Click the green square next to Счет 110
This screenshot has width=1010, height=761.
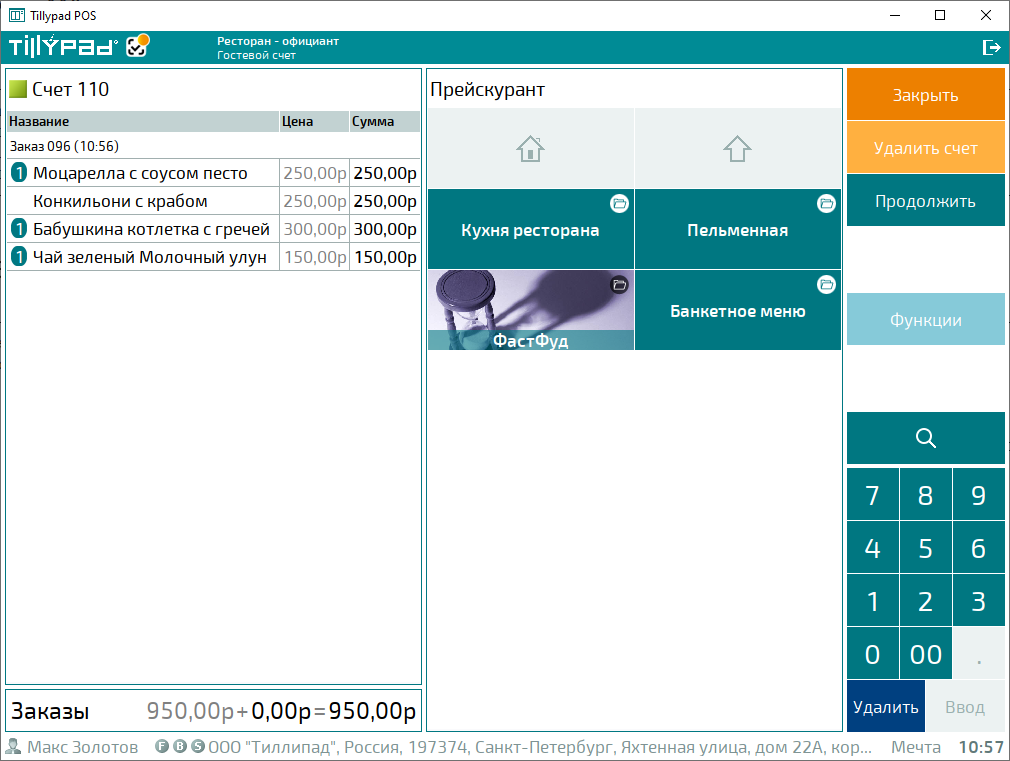[18, 89]
